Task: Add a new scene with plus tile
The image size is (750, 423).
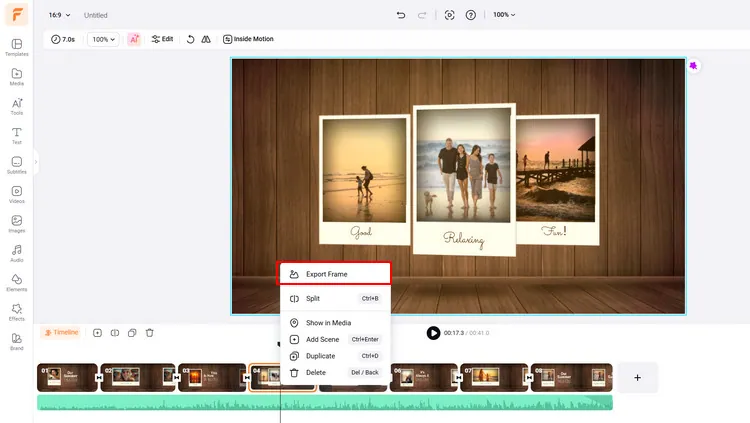Action: 638,377
